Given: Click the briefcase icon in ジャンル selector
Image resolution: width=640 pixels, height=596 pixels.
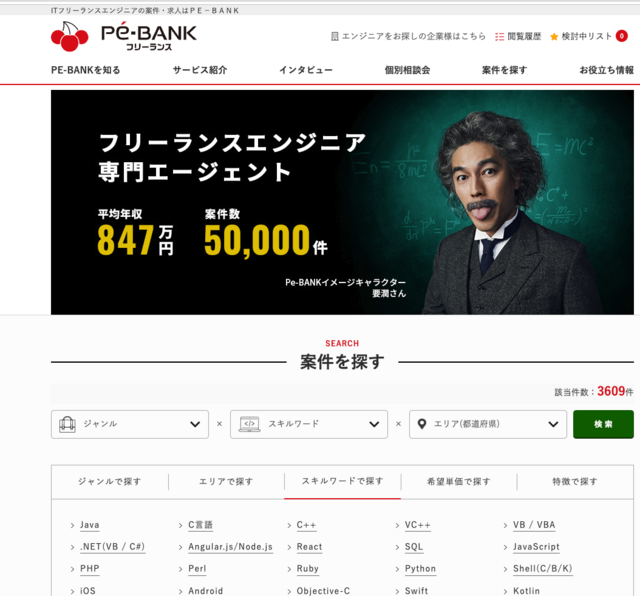Looking at the screenshot, I should click(67, 424).
